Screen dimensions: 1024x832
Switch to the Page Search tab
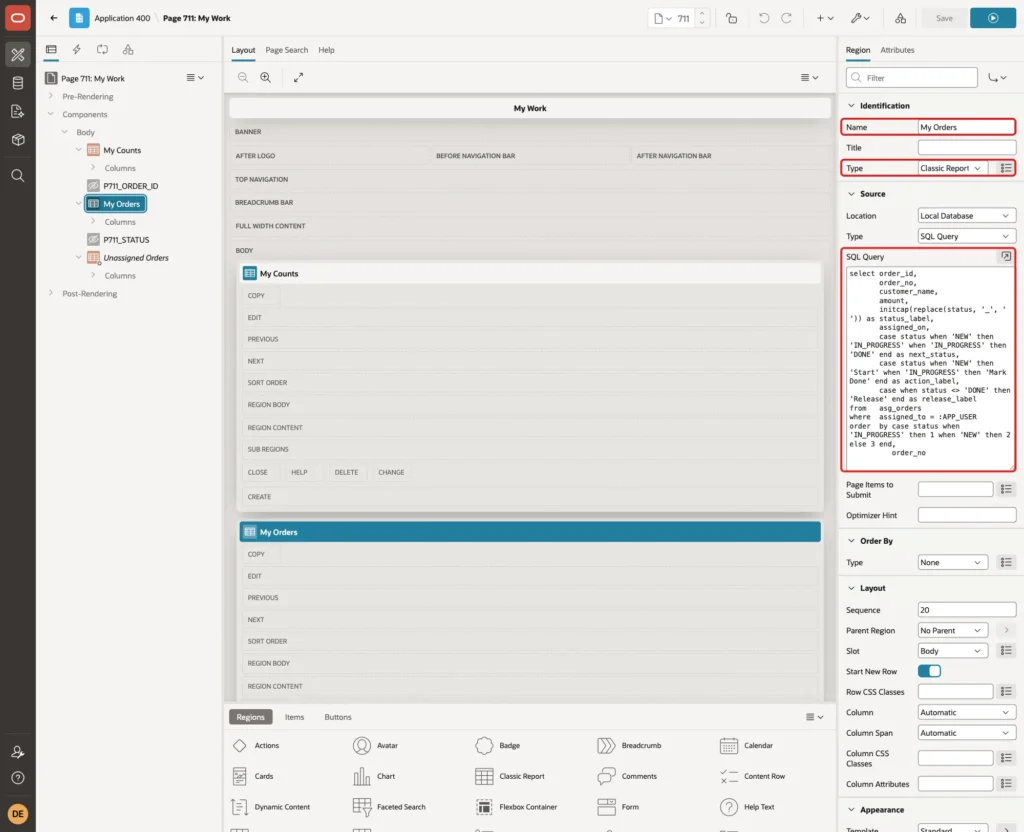click(x=286, y=50)
